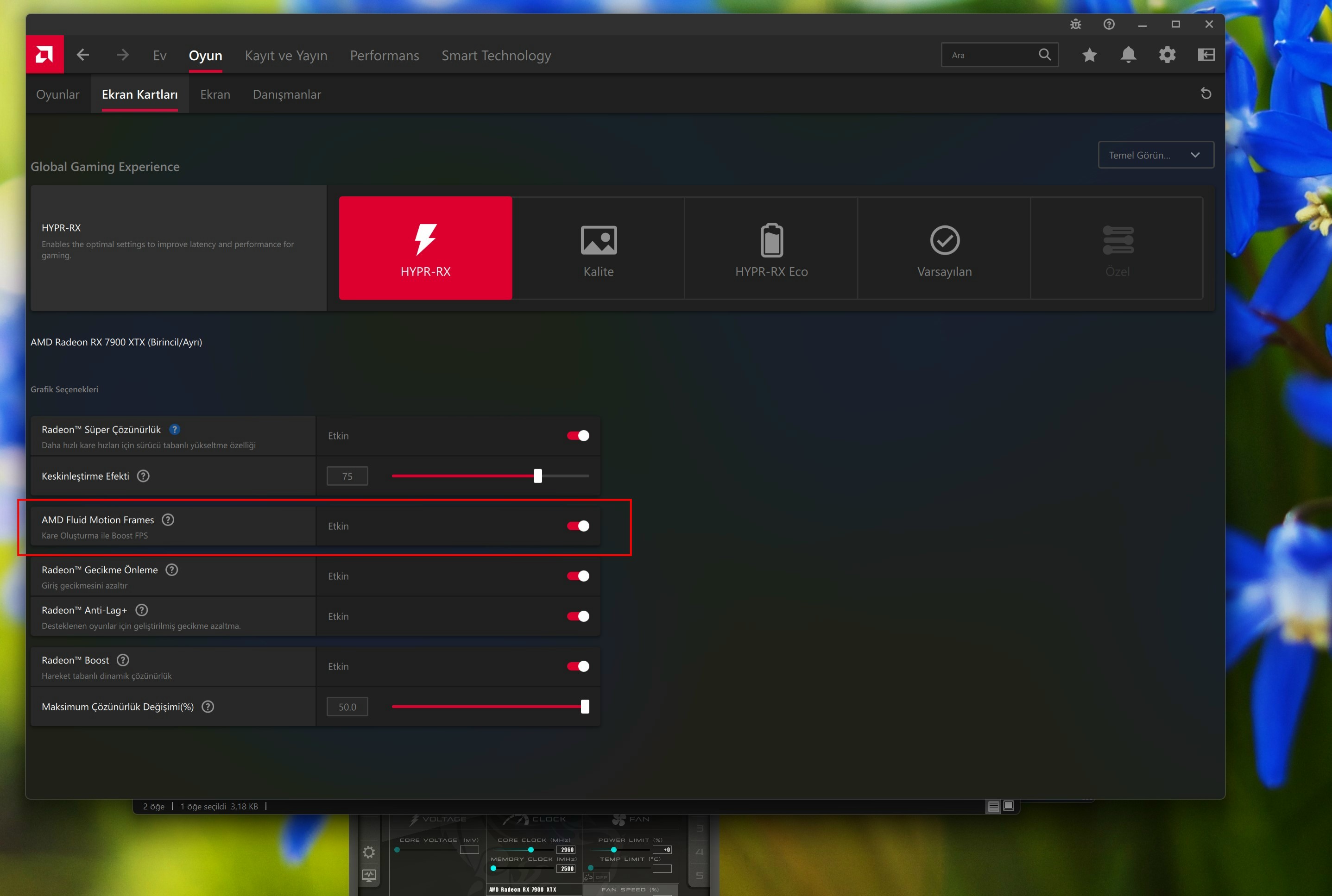Image resolution: width=1332 pixels, height=896 pixels.
Task: Click Afterburner Power Limit slider knob
Action: point(614,850)
